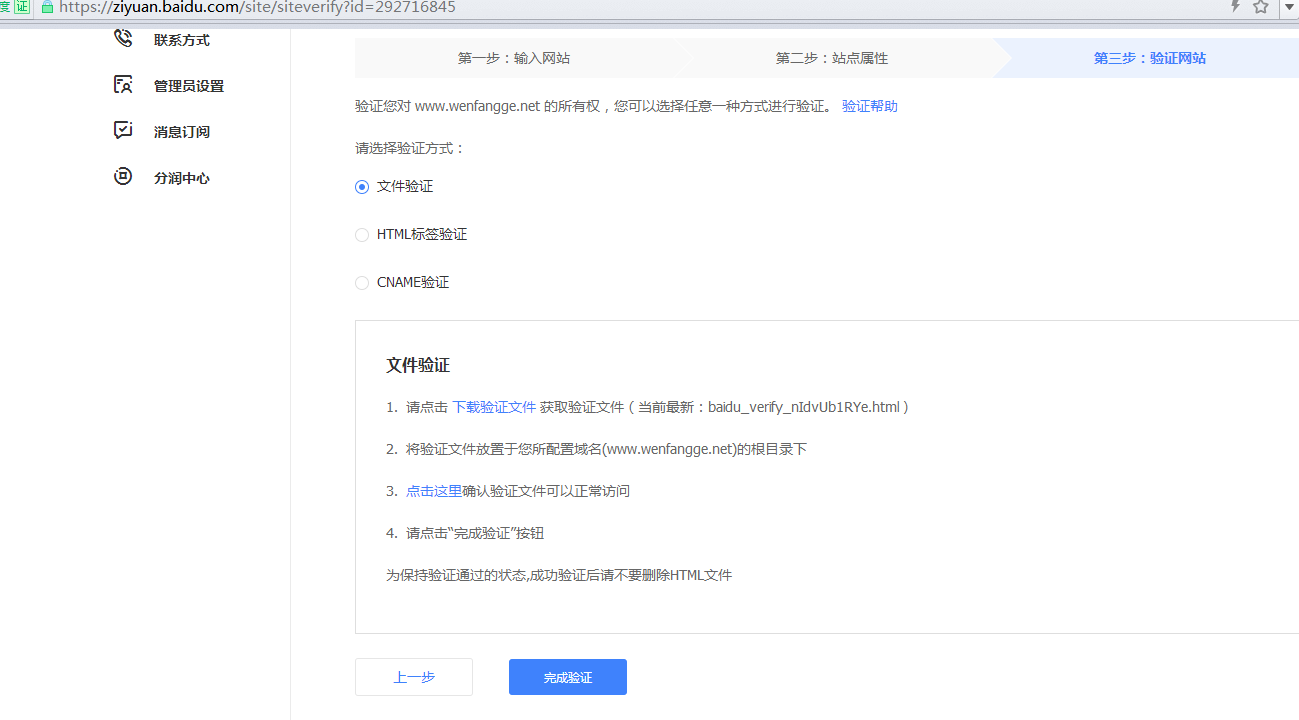This screenshot has height=720, width=1299.
Task: Go to the 第一步：输入网站 step
Action: point(514,58)
